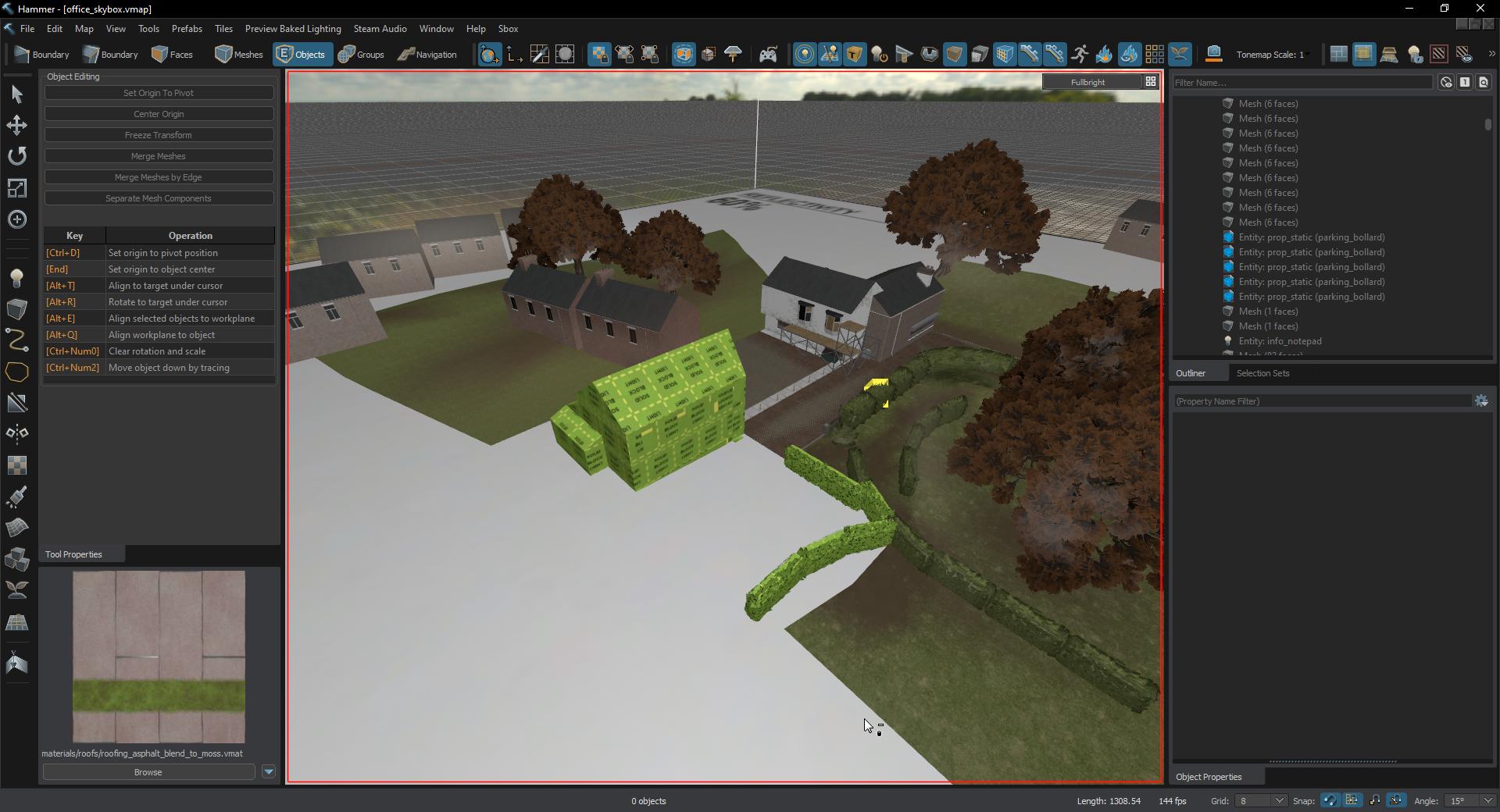The height and width of the screenshot is (812, 1500).
Task: Select the Scale tool
Action: pyautogui.click(x=16, y=188)
